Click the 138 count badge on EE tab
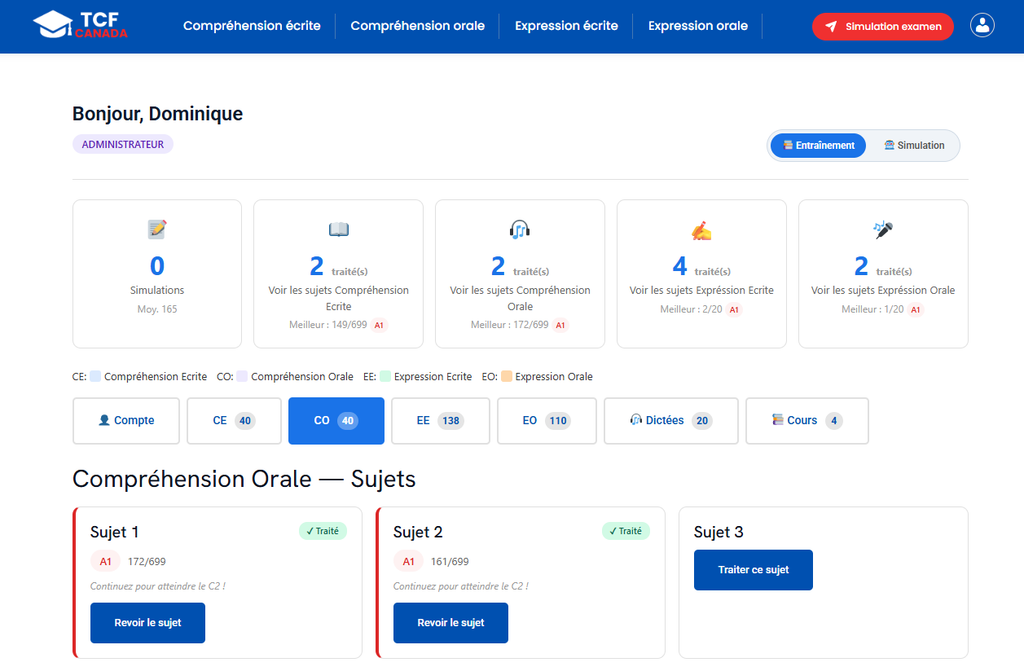Screen dimensions: 1024x670 pyautogui.click(x=451, y=421)
